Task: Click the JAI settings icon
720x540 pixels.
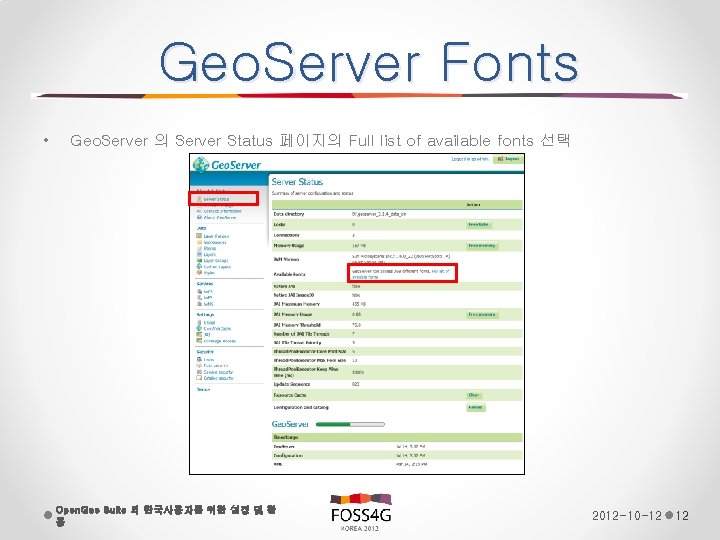Action: coord(199,335)
